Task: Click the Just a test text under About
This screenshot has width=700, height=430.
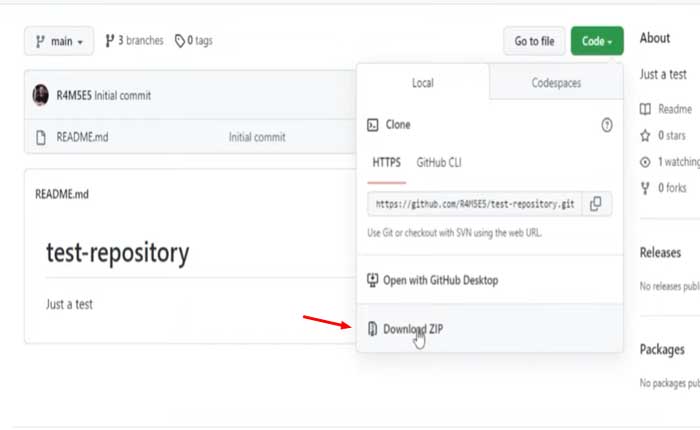Action: (663, 74)
